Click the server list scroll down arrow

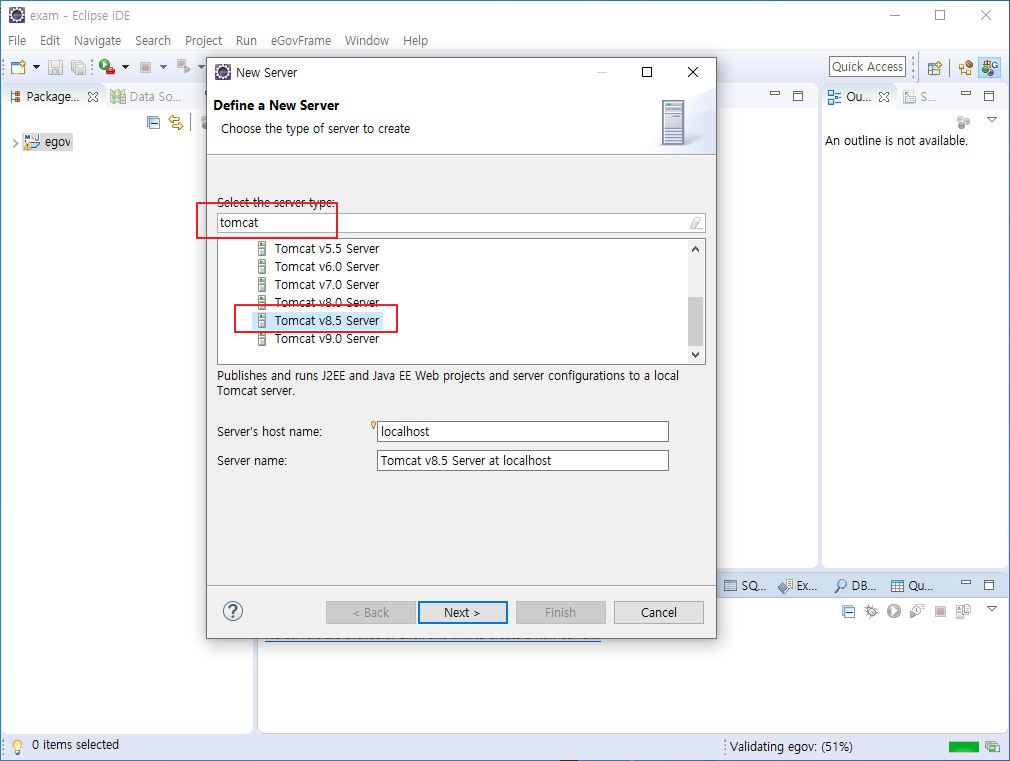[696, 354]
